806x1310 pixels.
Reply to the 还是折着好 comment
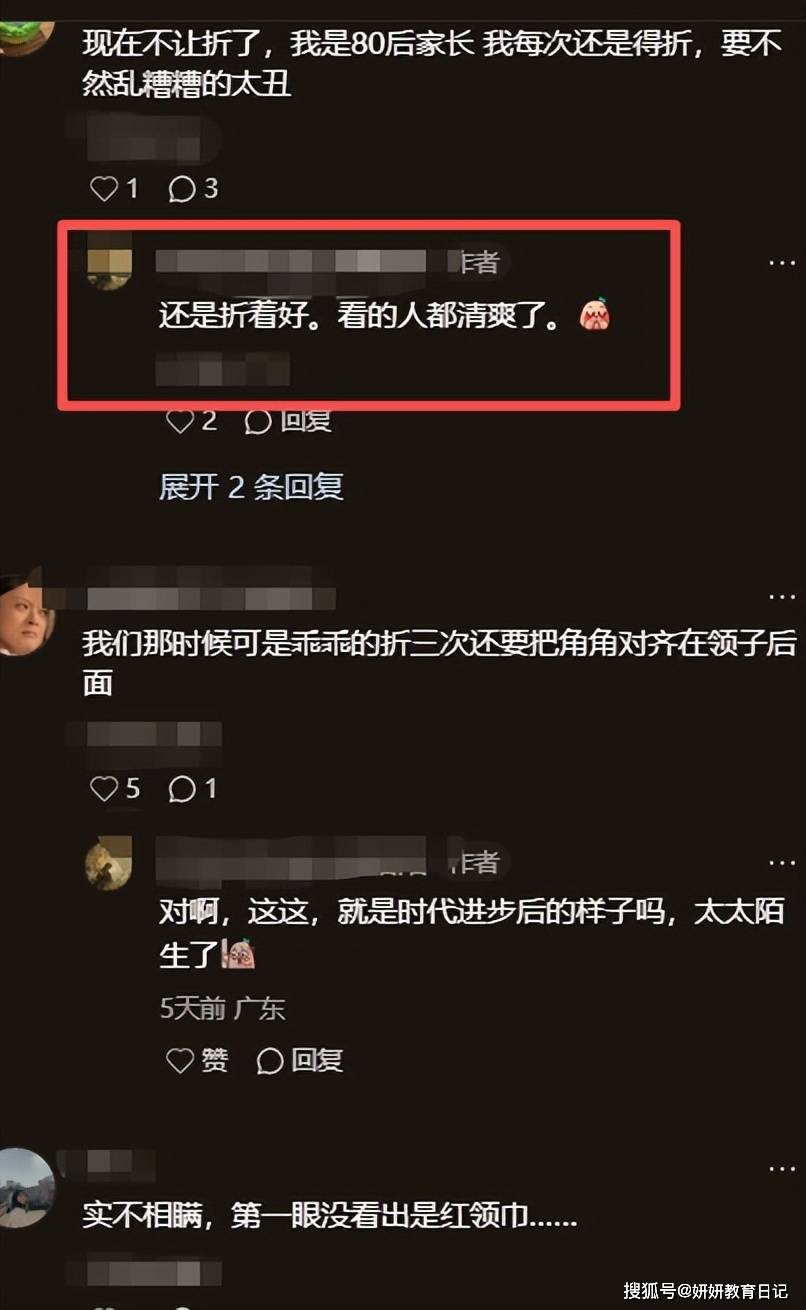[289, 422]
